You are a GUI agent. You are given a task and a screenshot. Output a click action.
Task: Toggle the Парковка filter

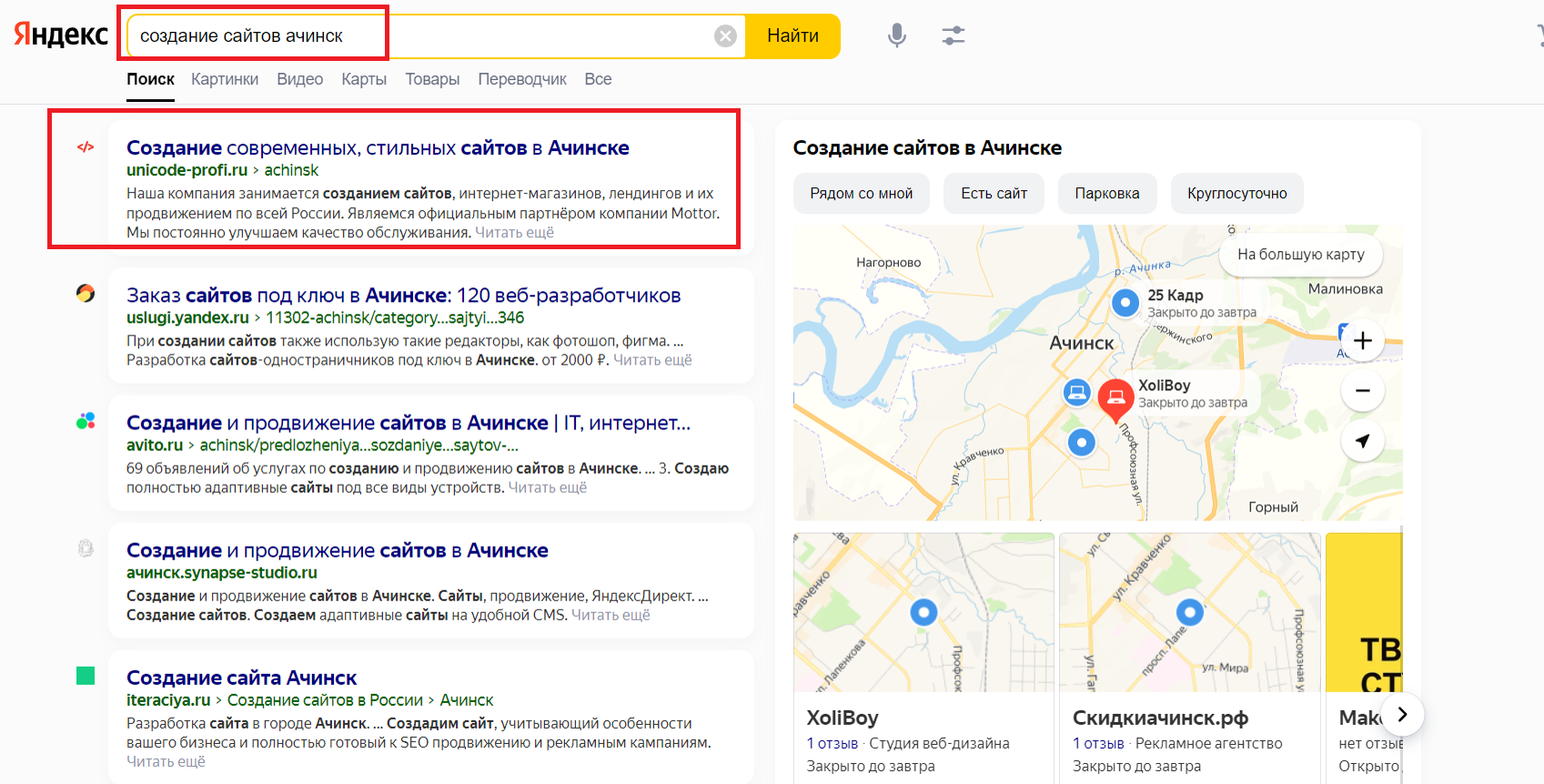click(x=1107, y=194)
